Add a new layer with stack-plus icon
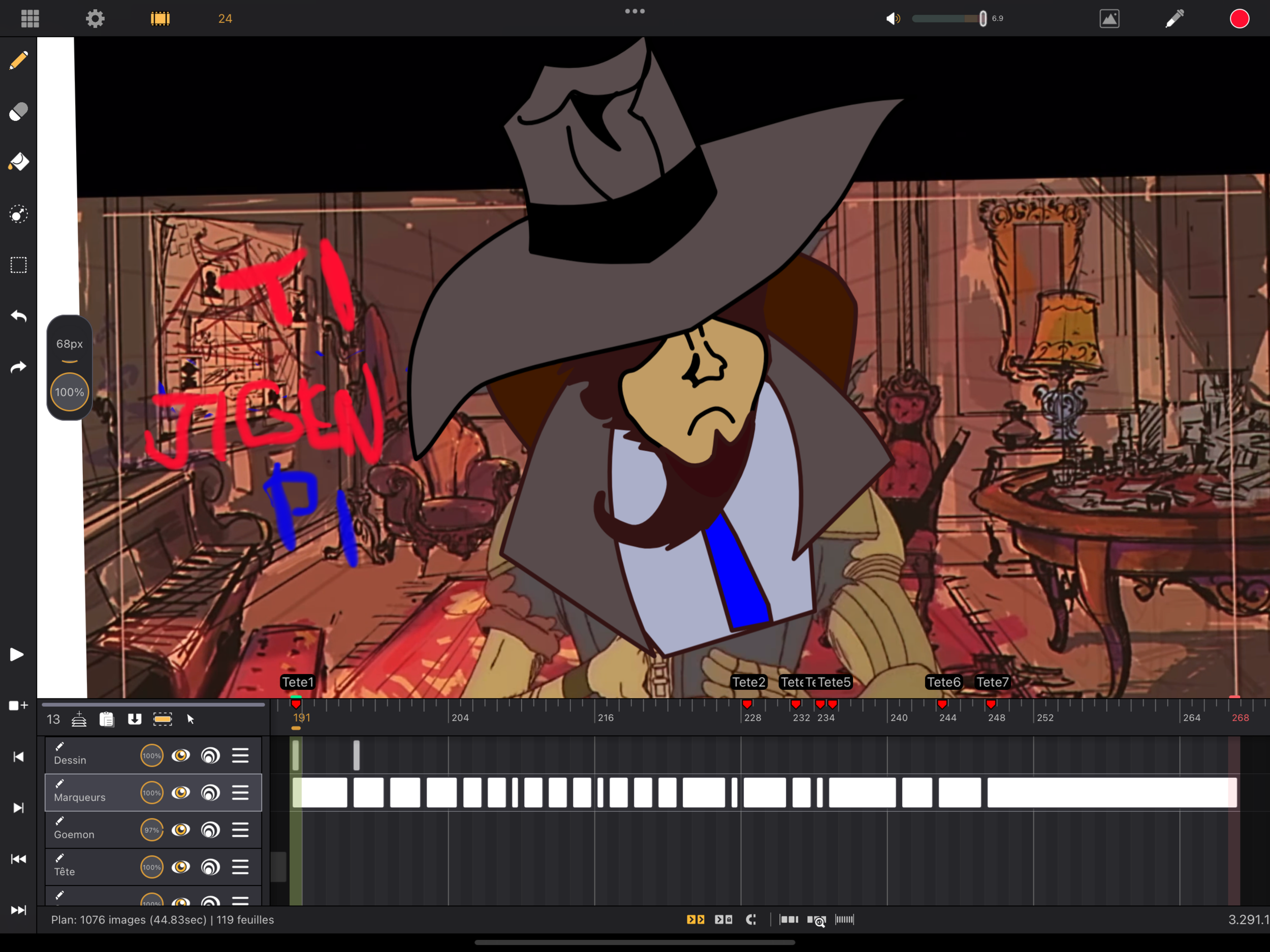The width and height of the screenshot is (1270, 952). point(79,719)
